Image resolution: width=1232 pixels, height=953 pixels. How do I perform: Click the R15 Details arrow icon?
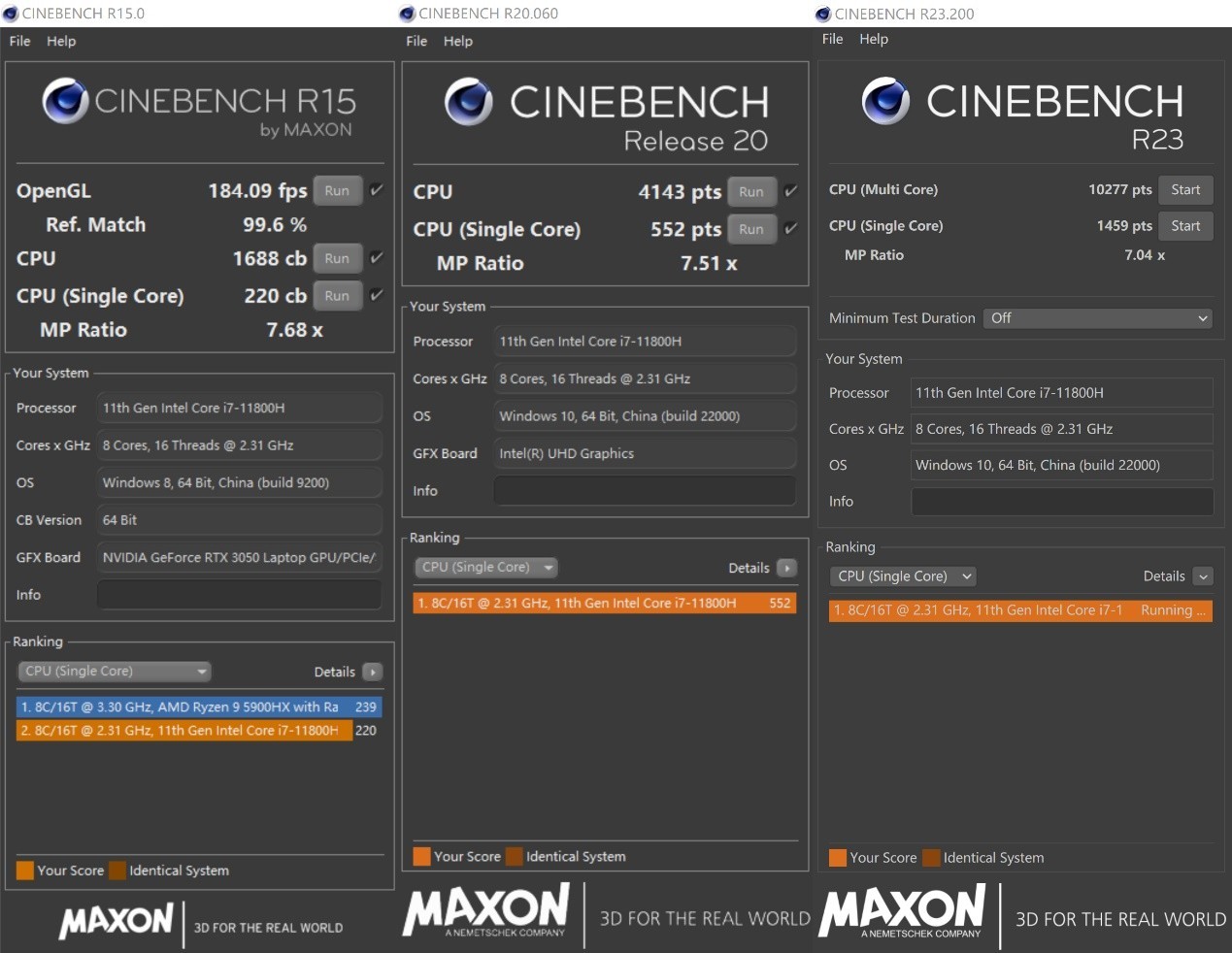click(373, 672)
